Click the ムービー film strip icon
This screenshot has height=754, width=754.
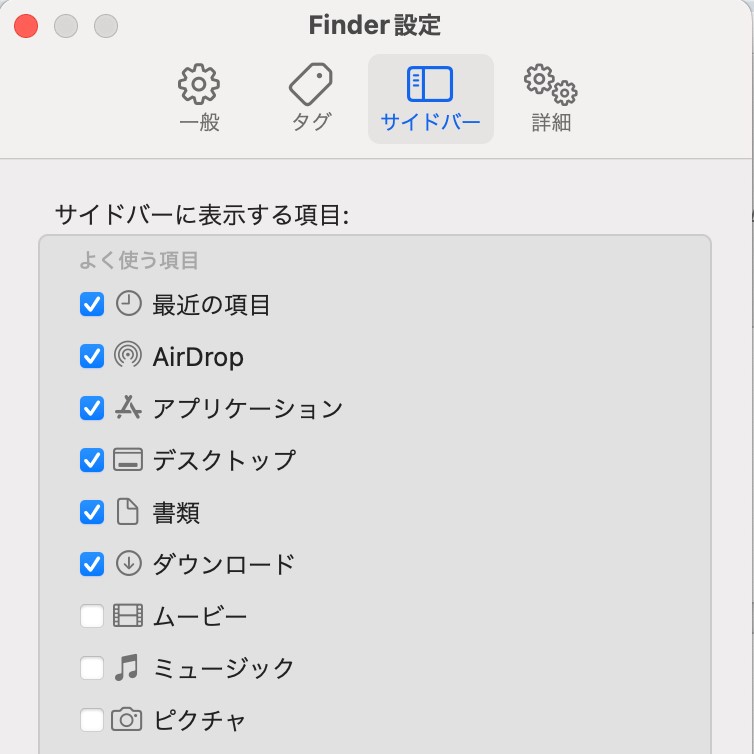click(128, 616)
